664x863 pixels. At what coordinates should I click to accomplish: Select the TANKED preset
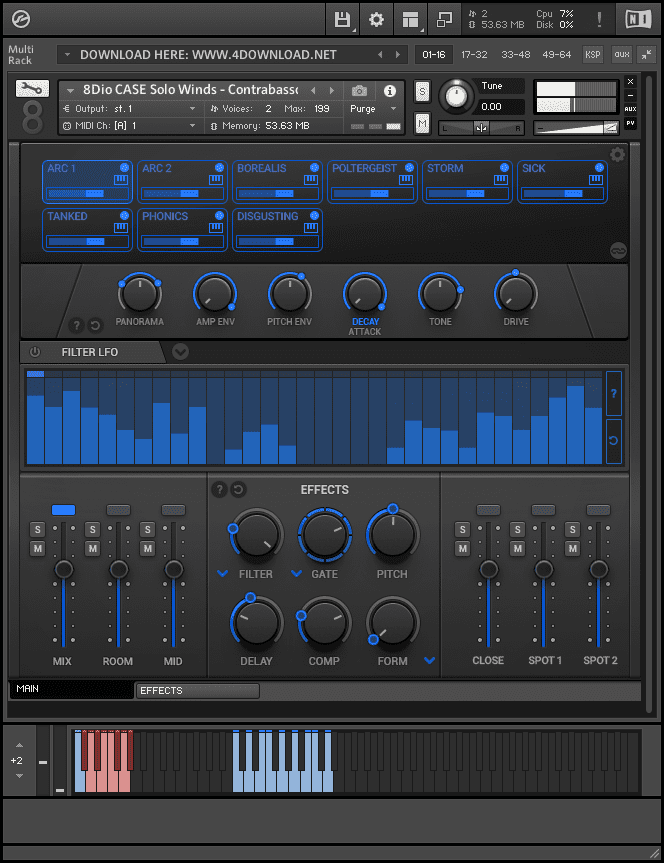[87, 230]
